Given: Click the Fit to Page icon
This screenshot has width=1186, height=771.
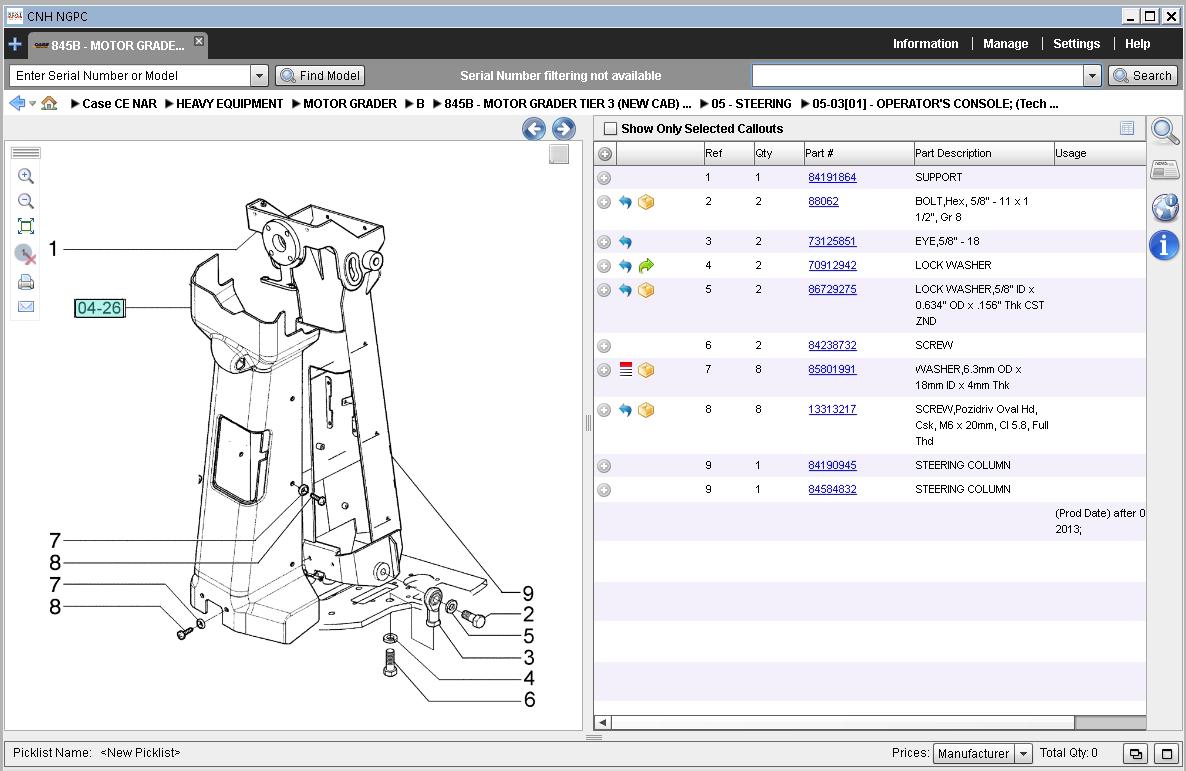Looking at the screenshot, I should click(x=26, y=225).
